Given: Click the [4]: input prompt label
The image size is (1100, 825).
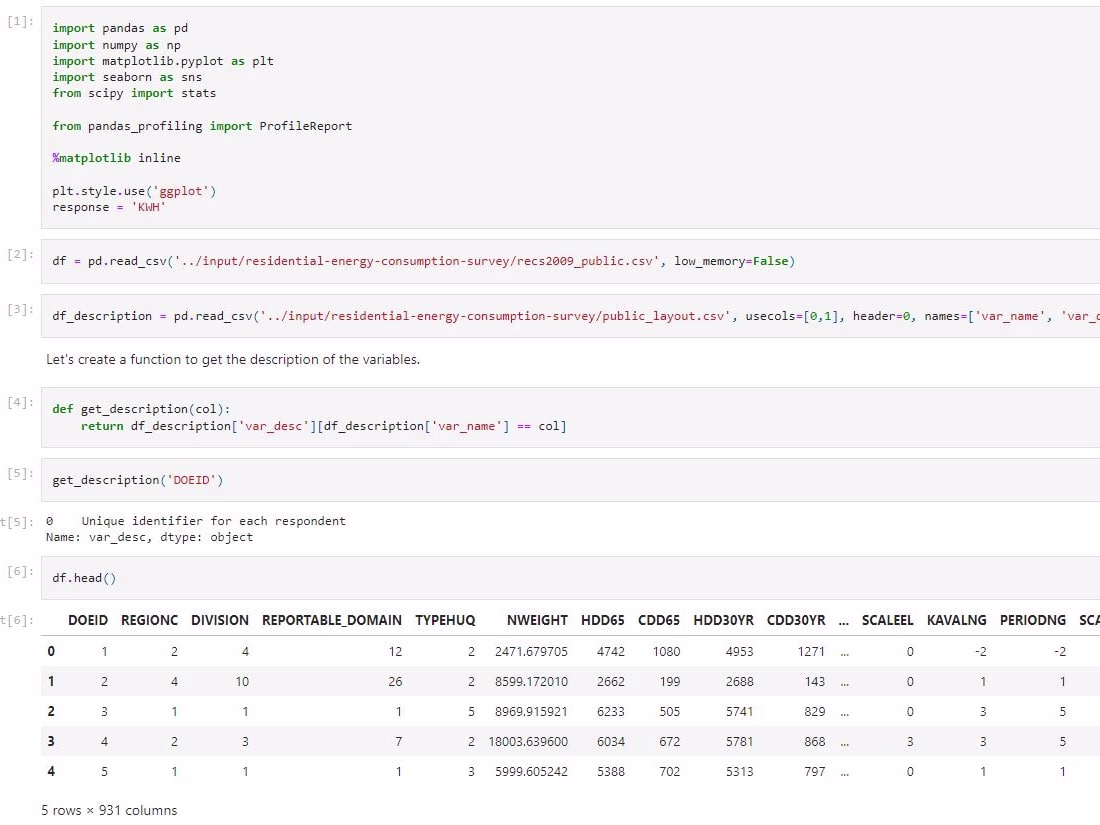Looking at the screenshot, I should click(x=20, y=402).
